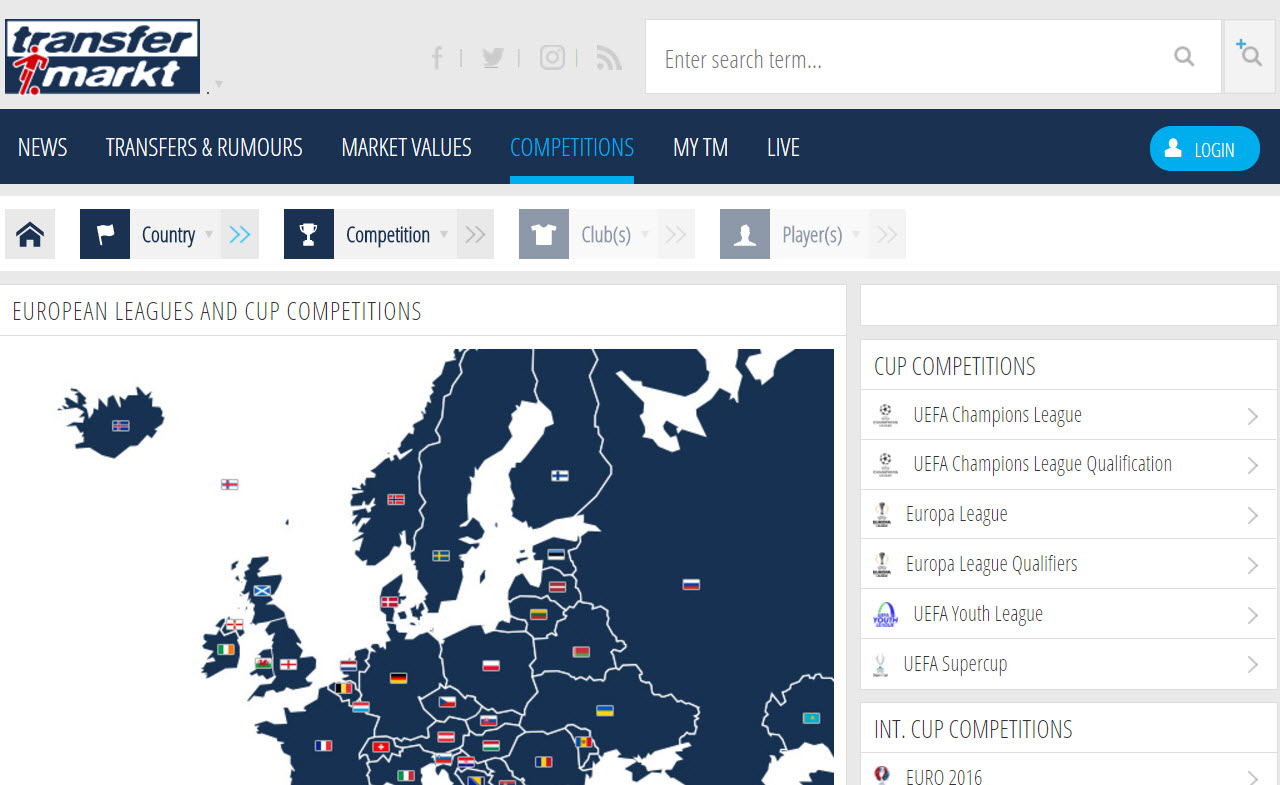The height and width of the screenshot is (785, 1280).
Task: Open the Club(s) dropdown selector
Action: (x=613, y=234)
